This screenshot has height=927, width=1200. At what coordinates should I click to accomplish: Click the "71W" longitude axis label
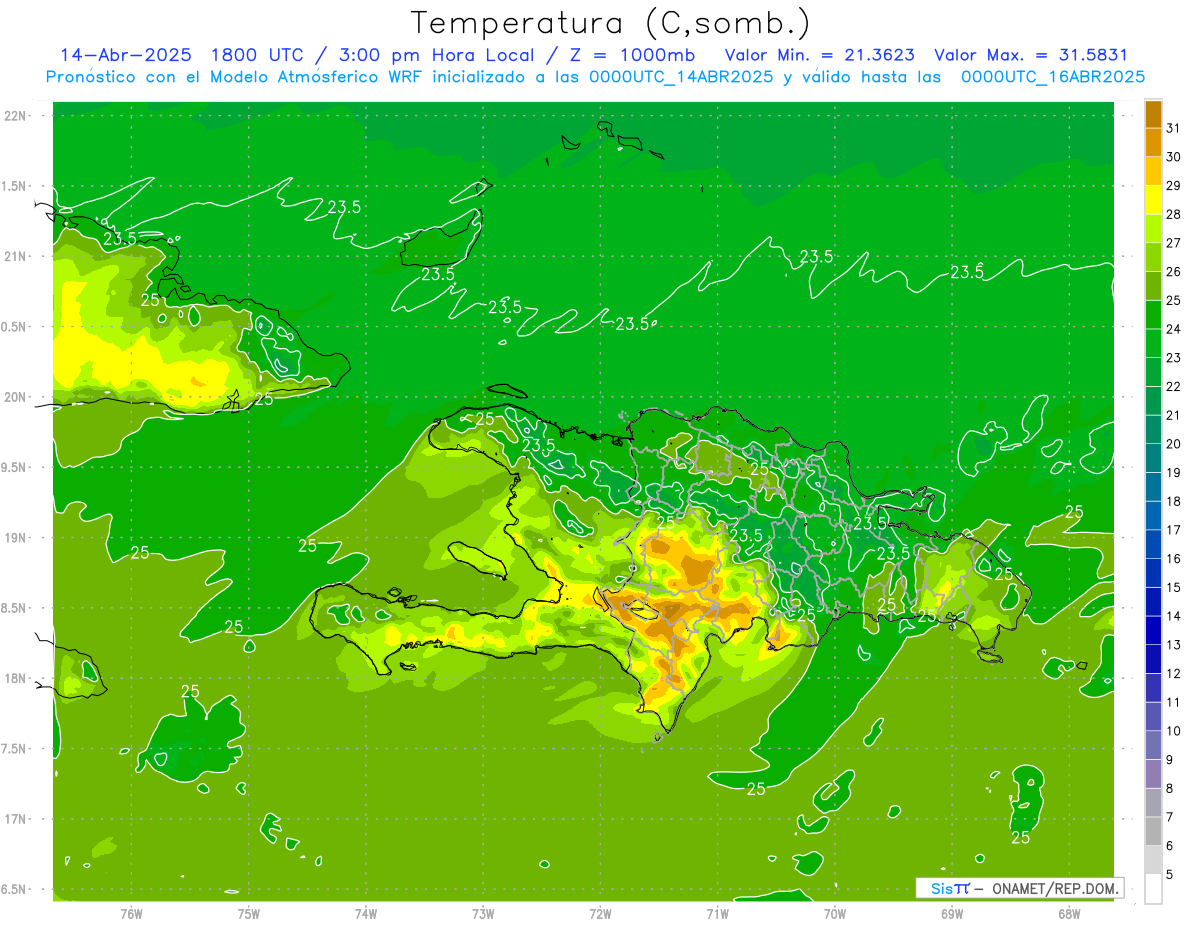click(717, 913)
